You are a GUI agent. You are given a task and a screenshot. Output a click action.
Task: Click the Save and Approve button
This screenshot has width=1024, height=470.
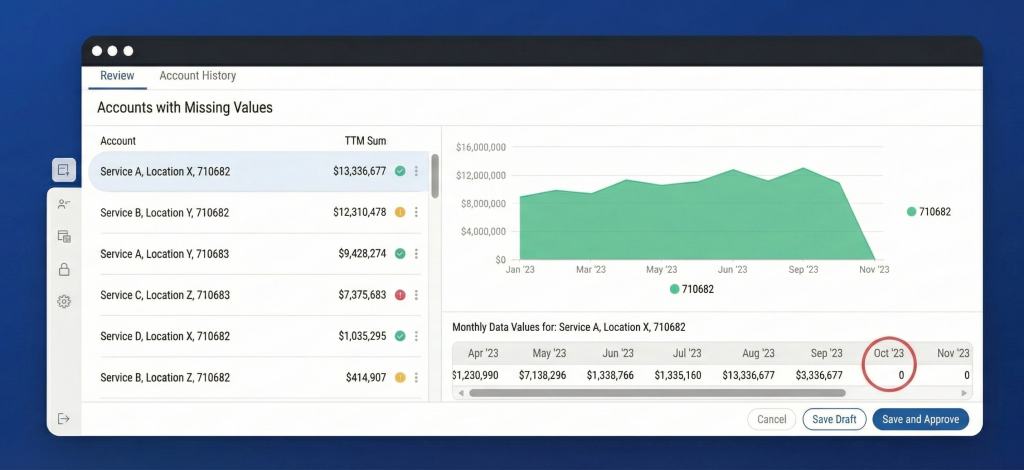[920, 419]
